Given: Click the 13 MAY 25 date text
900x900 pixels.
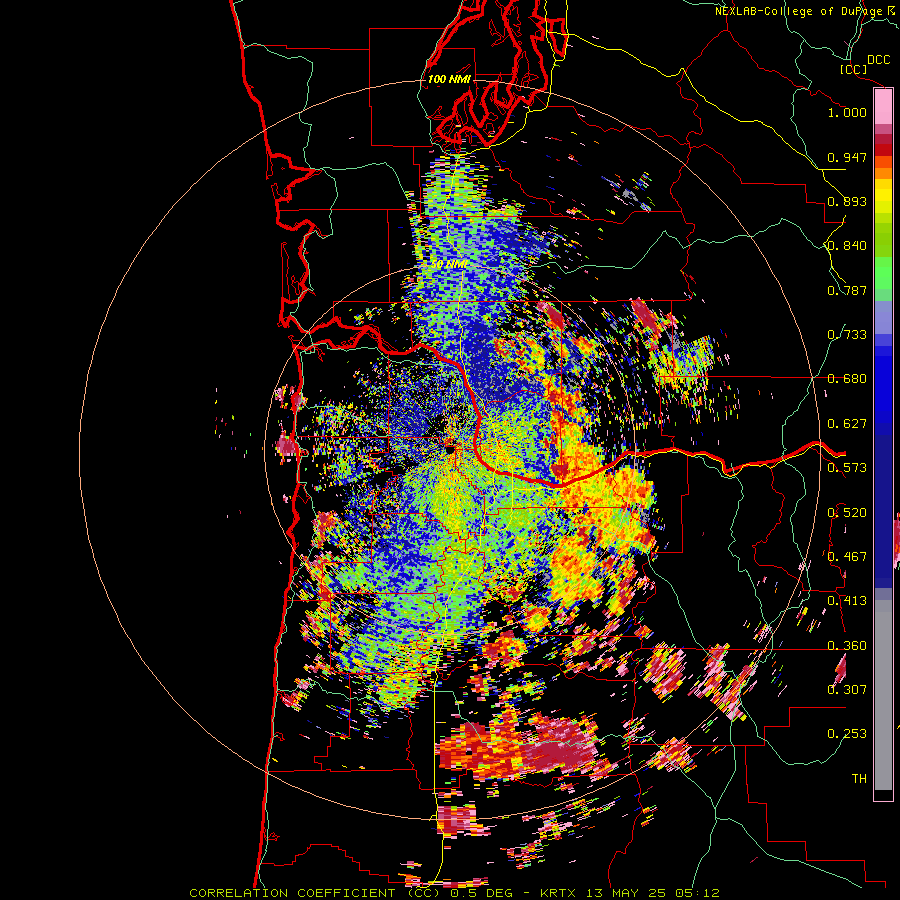Looking at the screenshot, I should [x=630, y=893].
